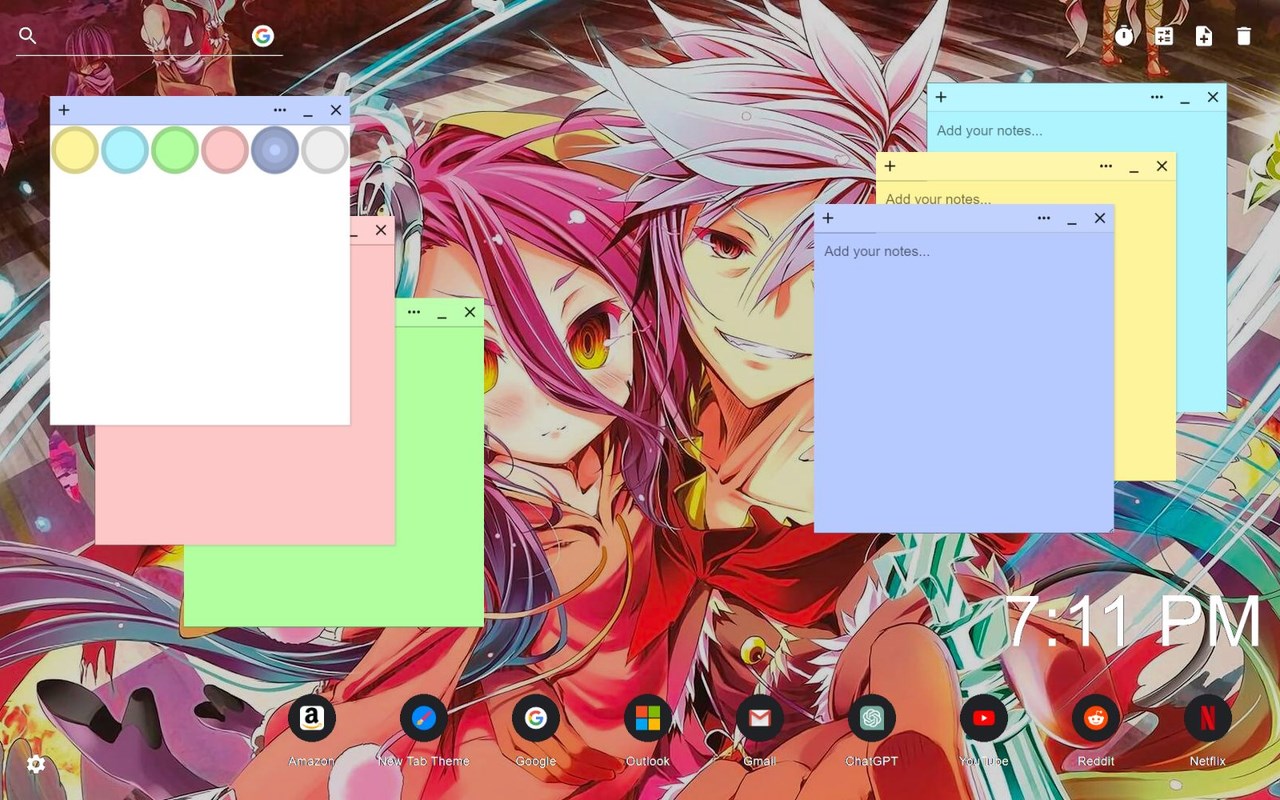Create a new sticky note
Viewport: 1280px width, 800px height.
point(1204,36)
